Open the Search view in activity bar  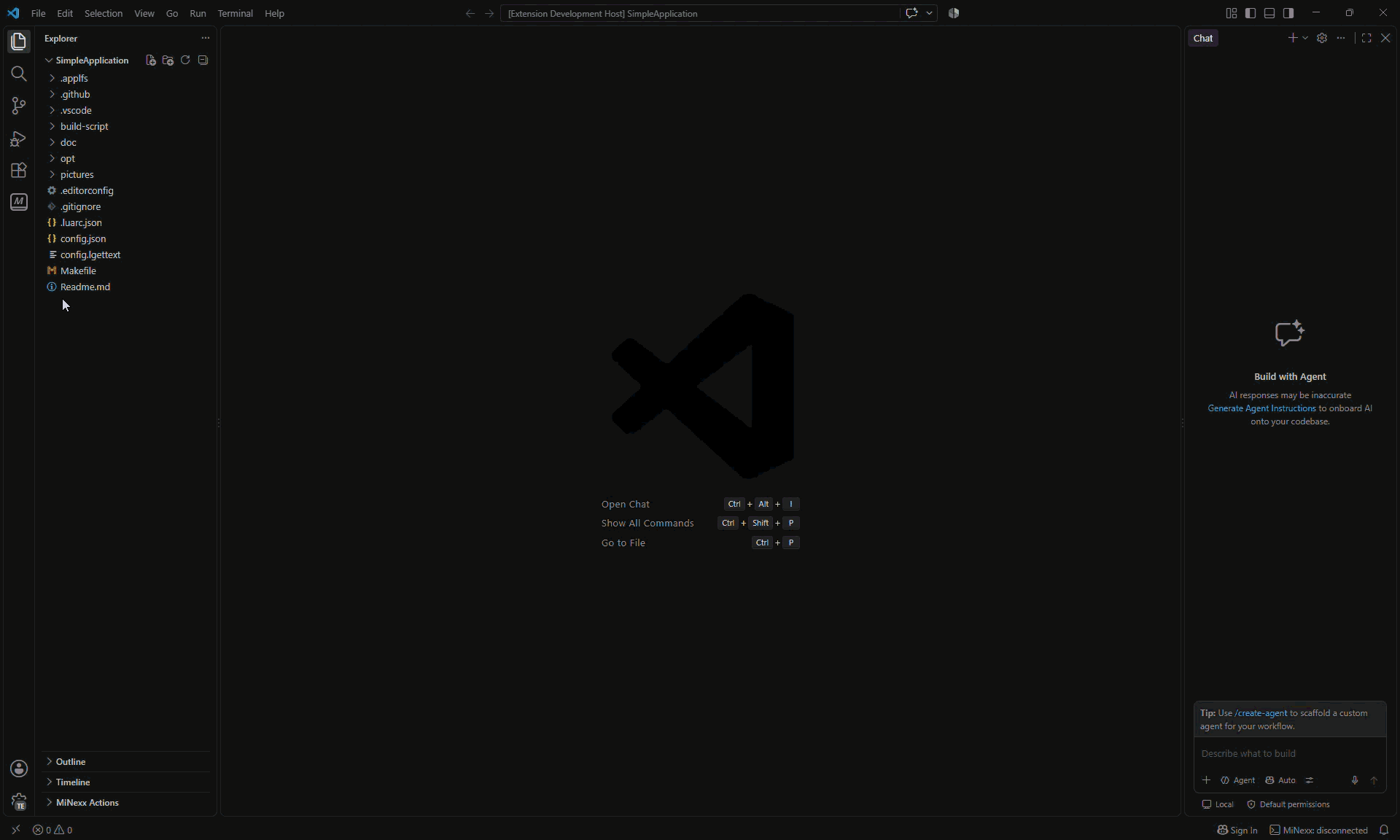pos(18,74)
